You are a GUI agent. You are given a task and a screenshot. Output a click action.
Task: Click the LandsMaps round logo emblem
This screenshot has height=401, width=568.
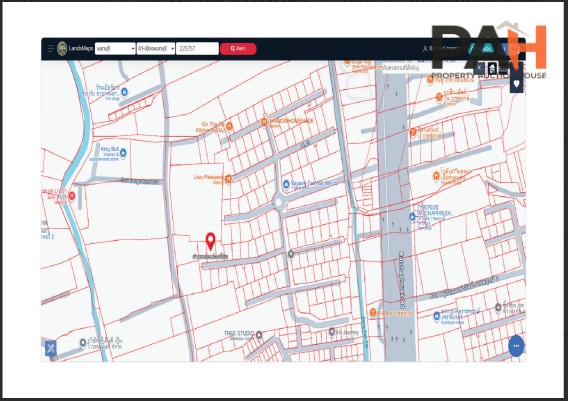[x=62, y=49]
